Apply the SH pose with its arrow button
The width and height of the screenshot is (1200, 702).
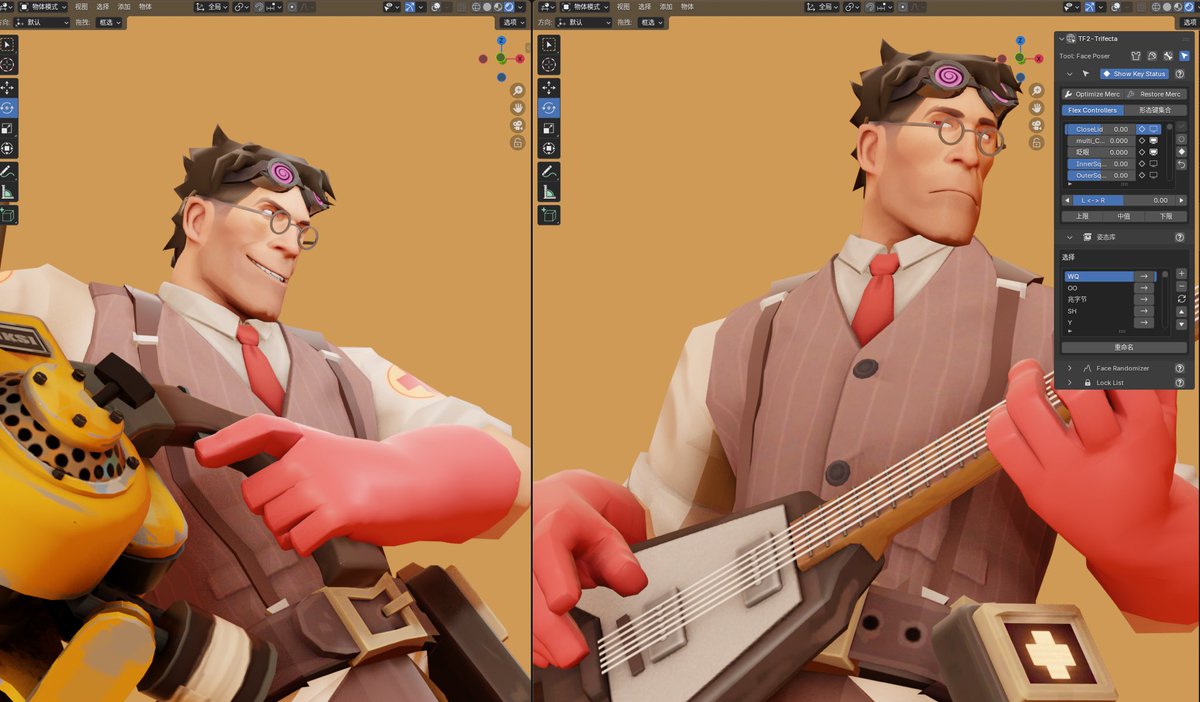click(x=1143, y=311)
